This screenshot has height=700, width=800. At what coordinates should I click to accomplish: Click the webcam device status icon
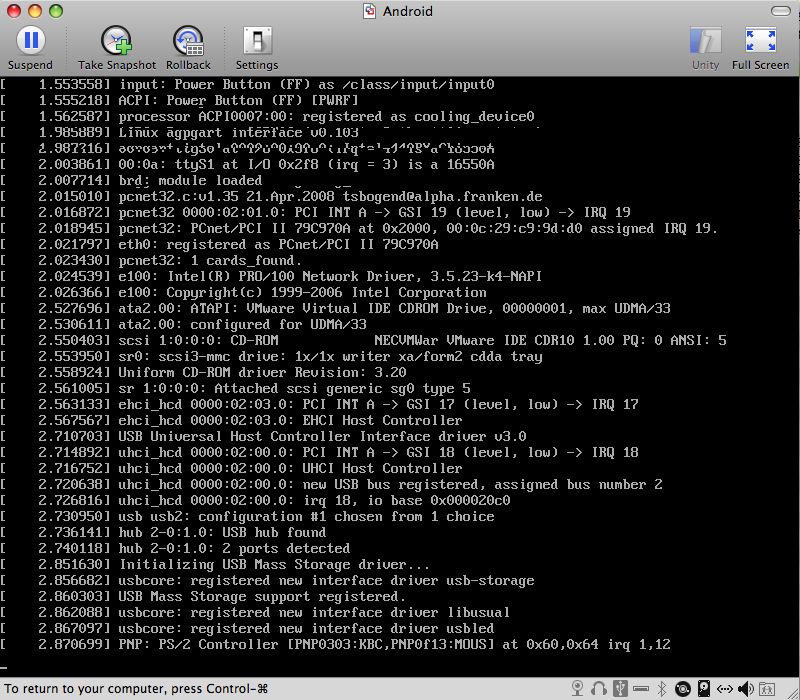578,689
